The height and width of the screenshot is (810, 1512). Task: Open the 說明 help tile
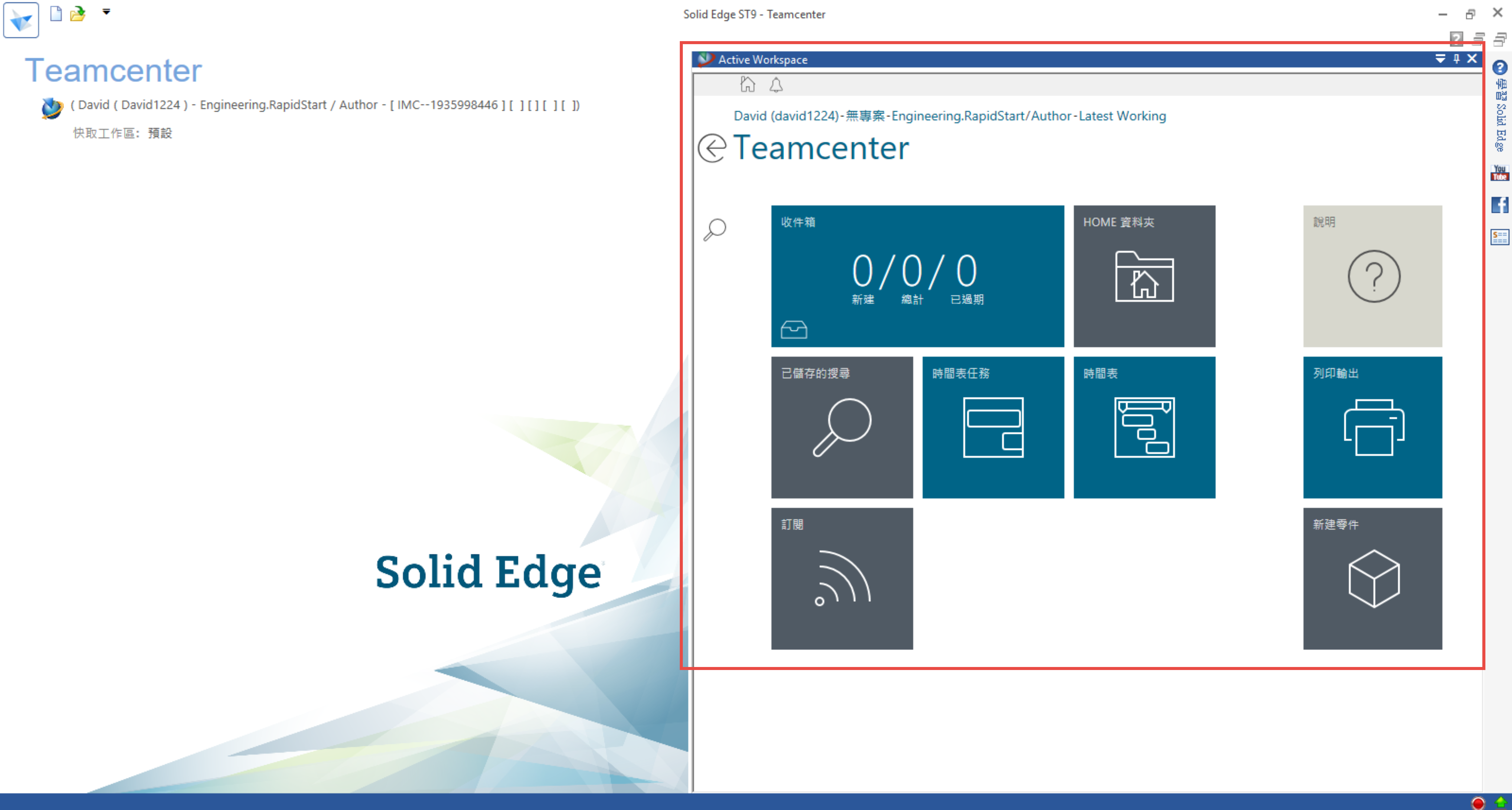(1372, 276)
